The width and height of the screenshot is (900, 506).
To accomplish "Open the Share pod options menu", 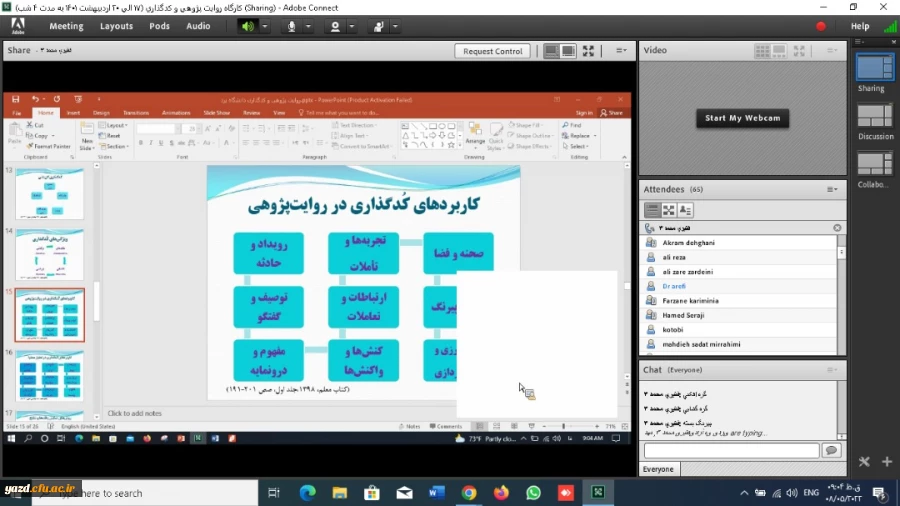I will 621,50.
